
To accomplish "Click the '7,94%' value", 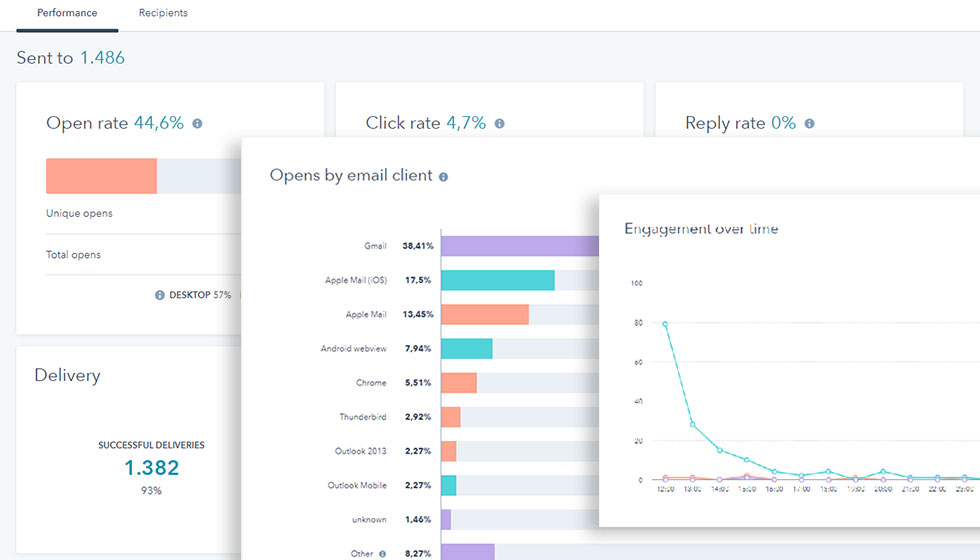I will click(x=418, y=348).
